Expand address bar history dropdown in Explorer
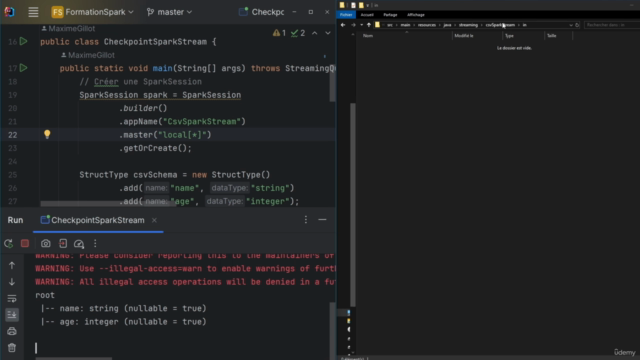 [571, 25]
